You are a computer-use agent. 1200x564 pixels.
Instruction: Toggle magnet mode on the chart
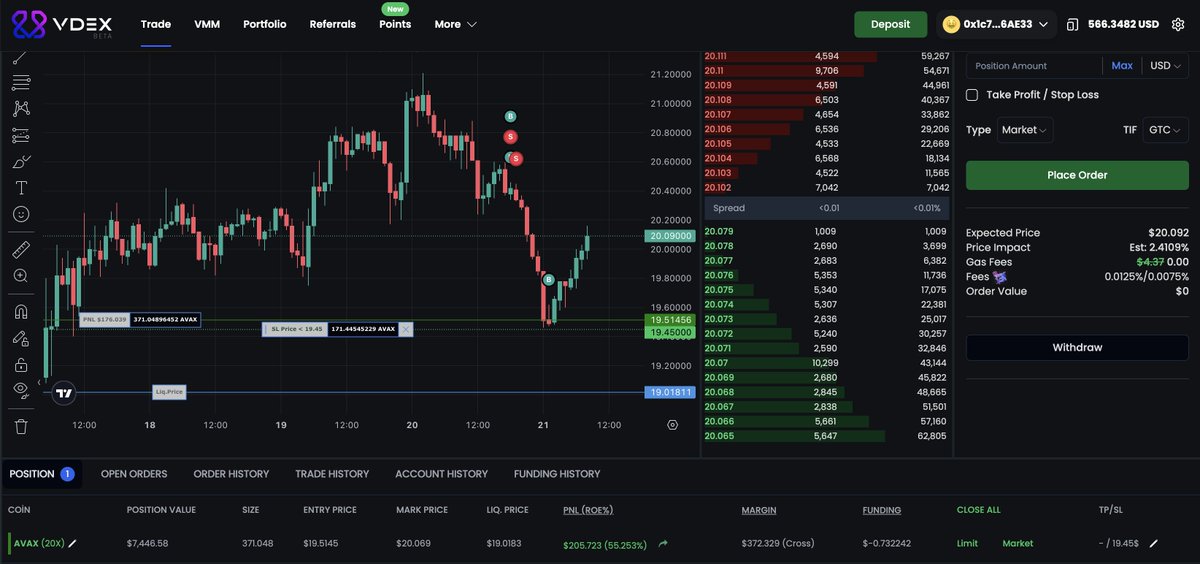click(21, 312)
